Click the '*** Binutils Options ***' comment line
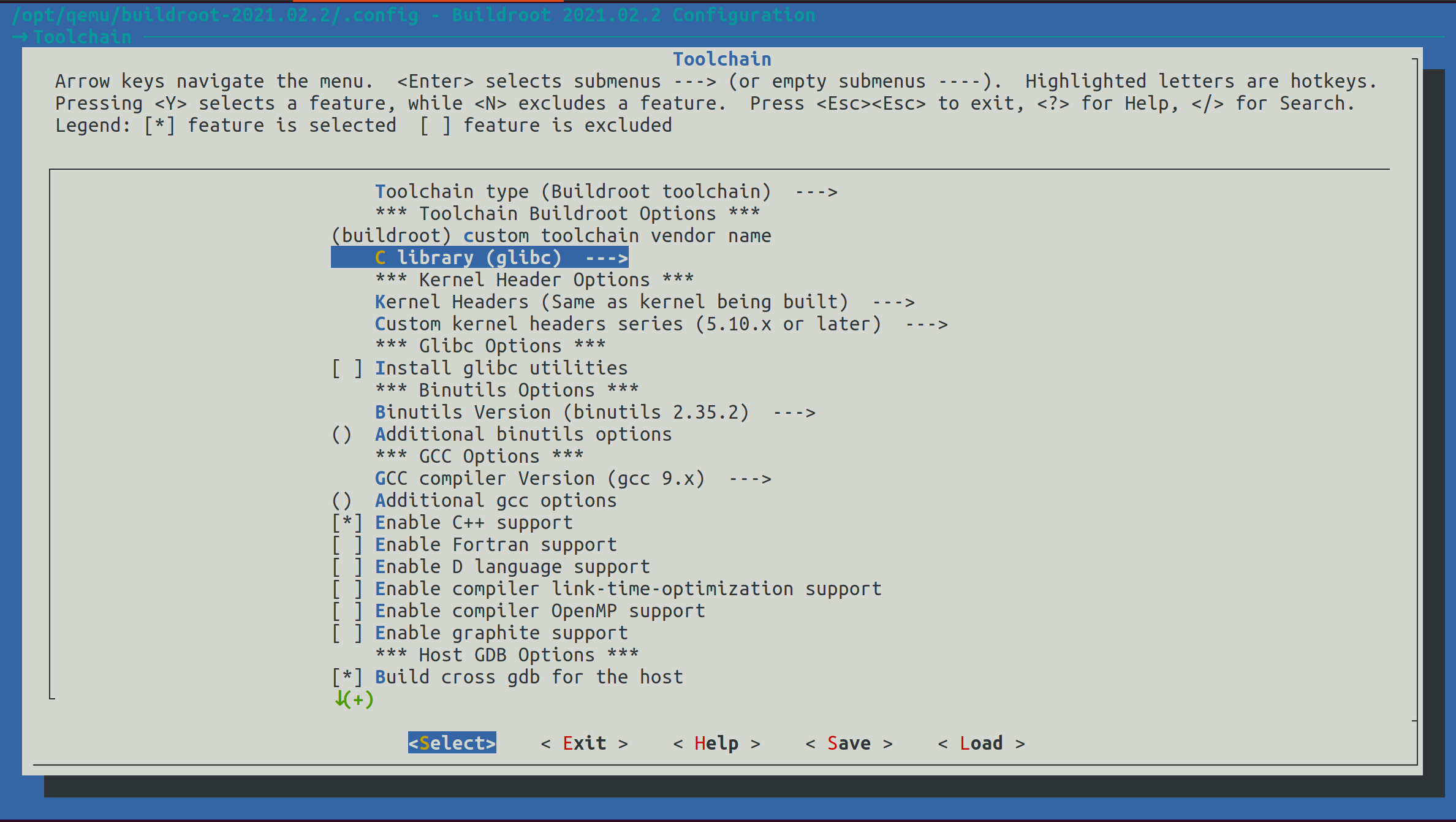 [507, 390]
